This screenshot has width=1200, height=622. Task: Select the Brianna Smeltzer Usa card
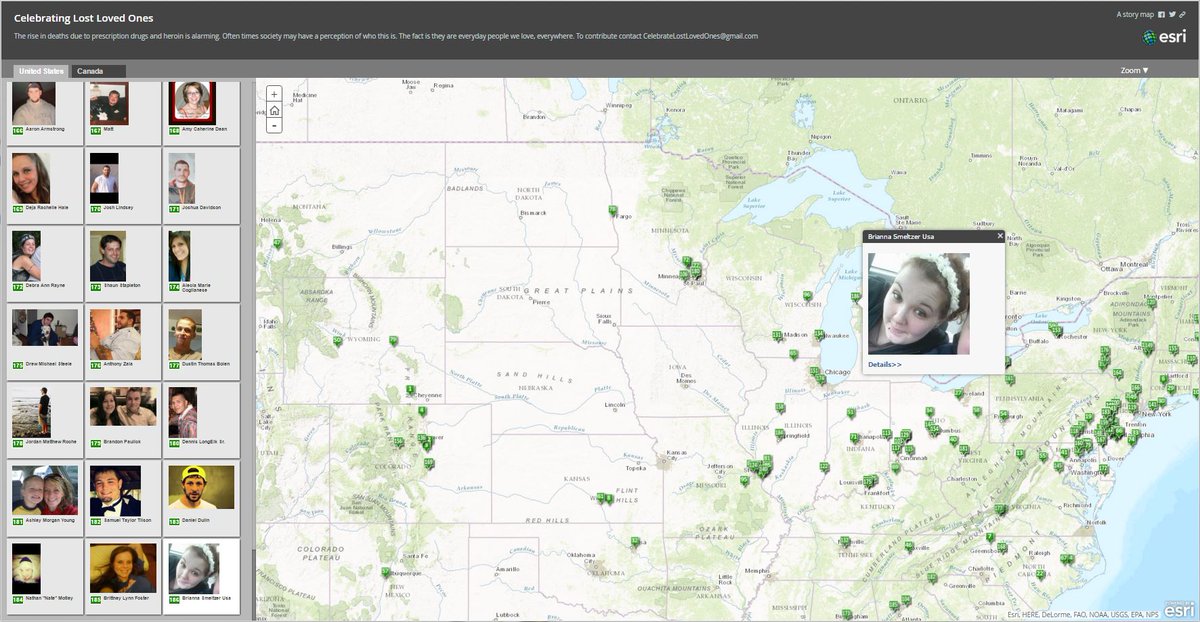pos(202,575)
